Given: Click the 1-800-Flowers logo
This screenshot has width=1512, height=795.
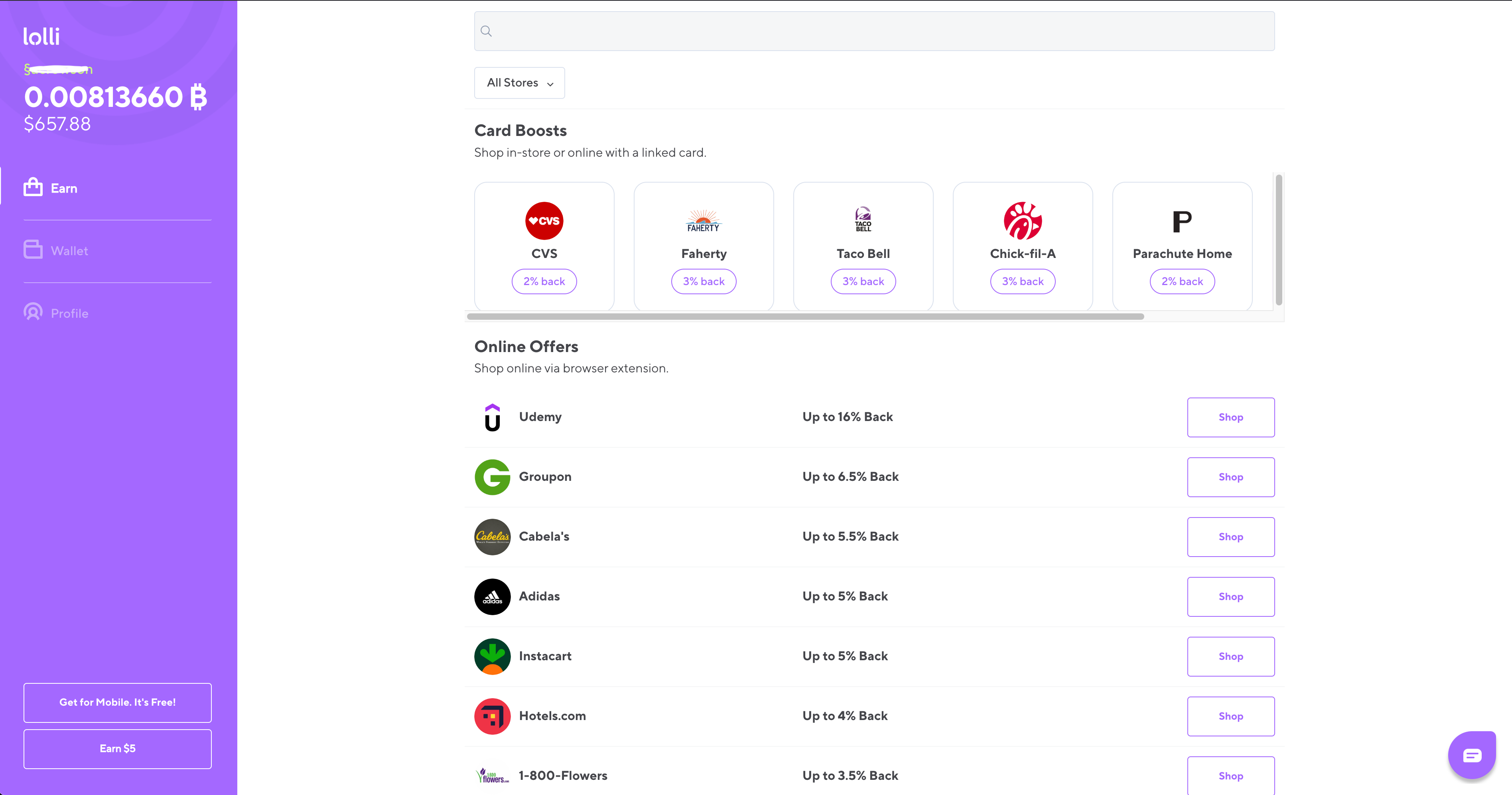Looking at the screenshot, I should pos(493,775).
